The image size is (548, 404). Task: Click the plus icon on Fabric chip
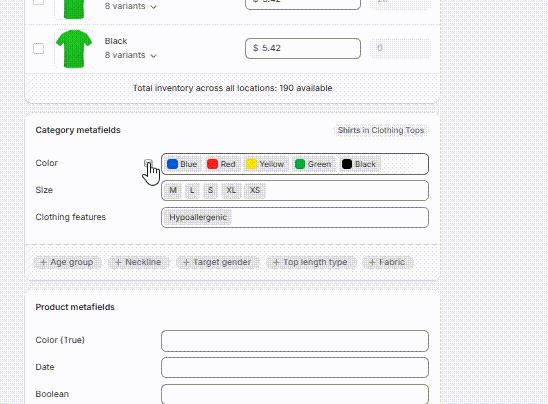point(372,262)
